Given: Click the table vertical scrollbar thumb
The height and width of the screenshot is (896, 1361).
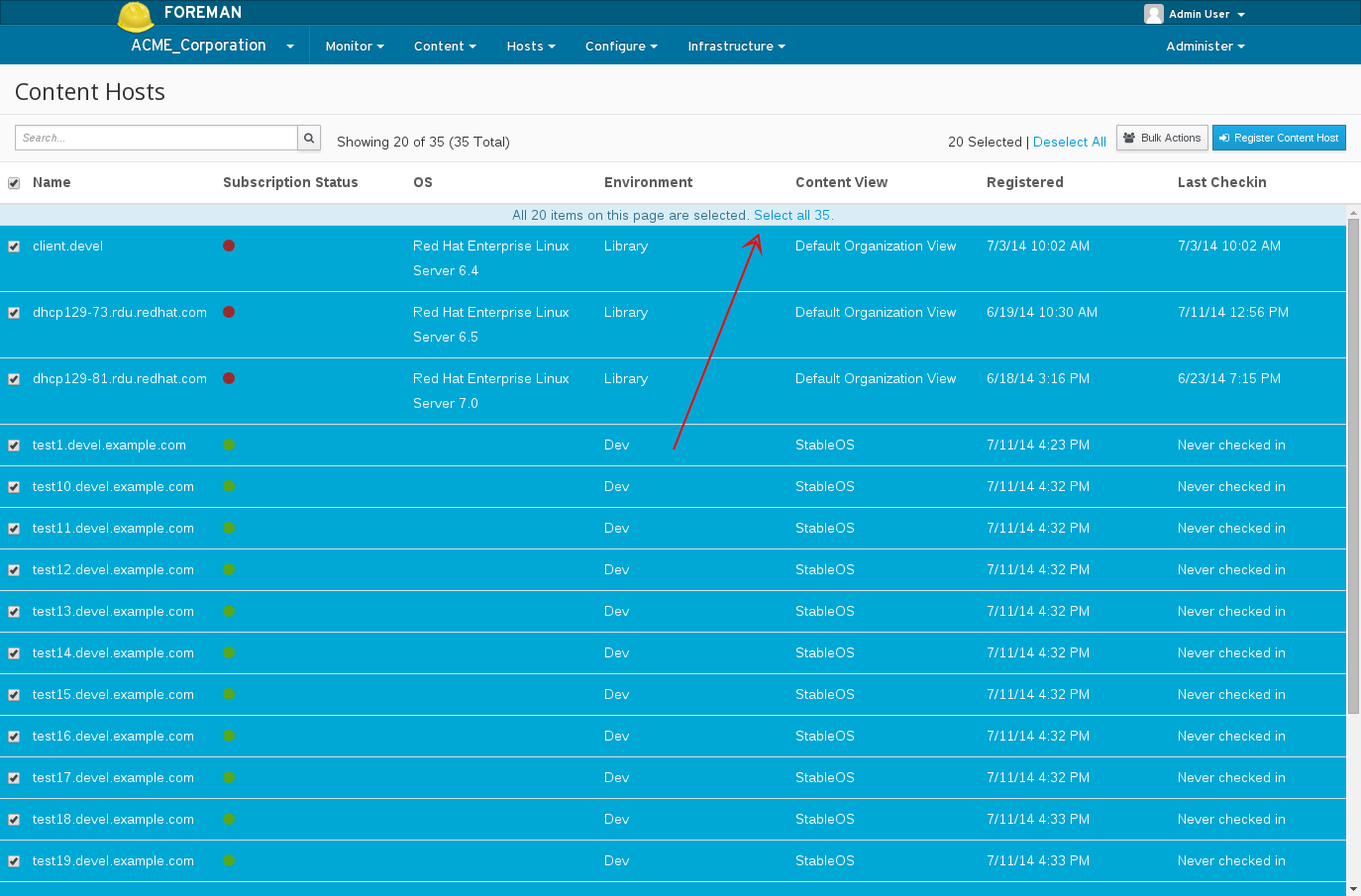Looking at the screenshot, I should [1353, 465].
